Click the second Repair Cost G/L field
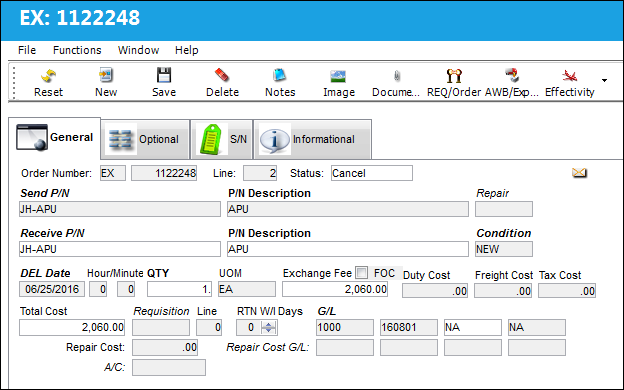This screenshot has height=390, width=624. point(409,347)
